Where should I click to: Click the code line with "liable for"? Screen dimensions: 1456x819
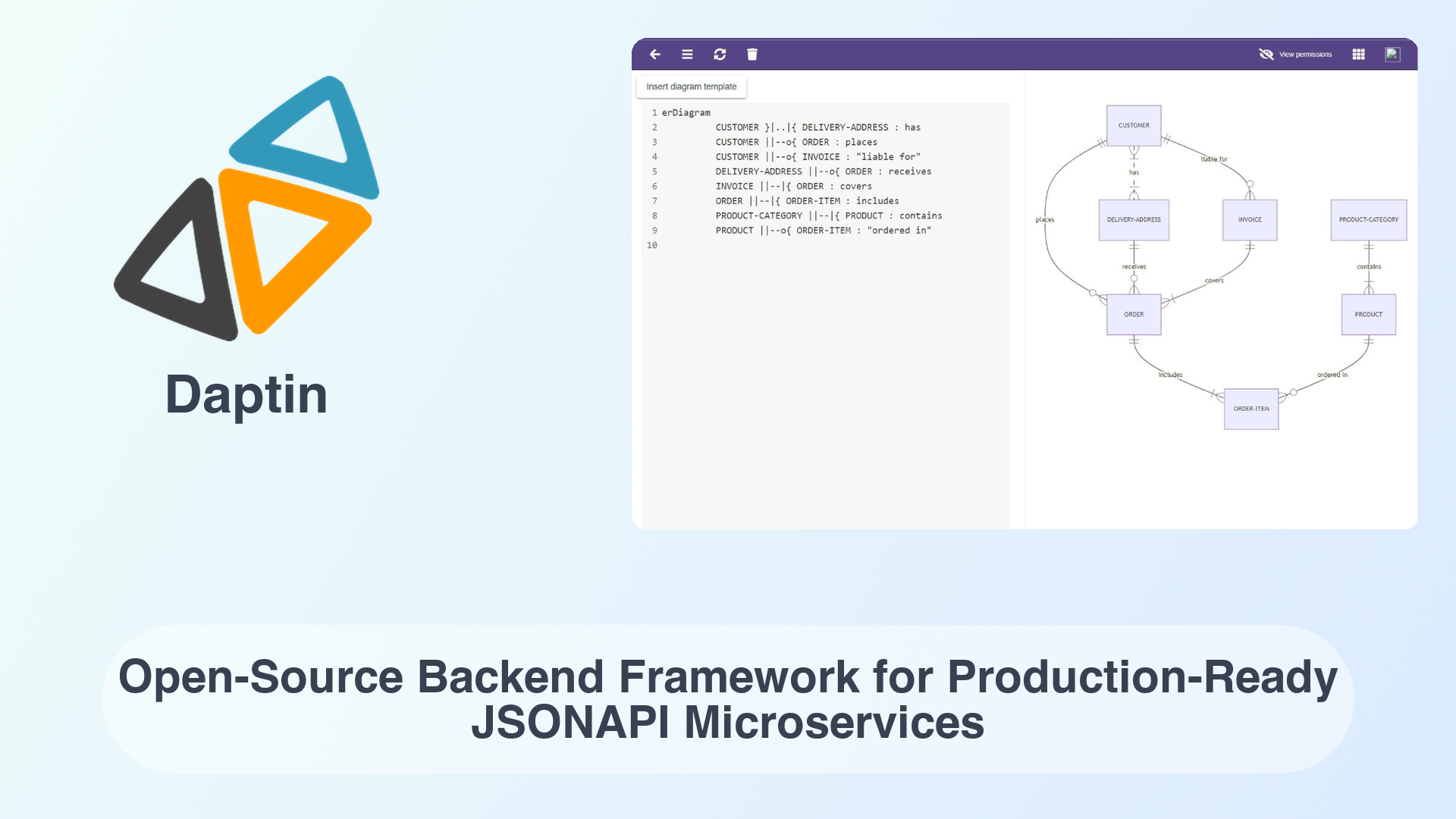pos(817,157)
